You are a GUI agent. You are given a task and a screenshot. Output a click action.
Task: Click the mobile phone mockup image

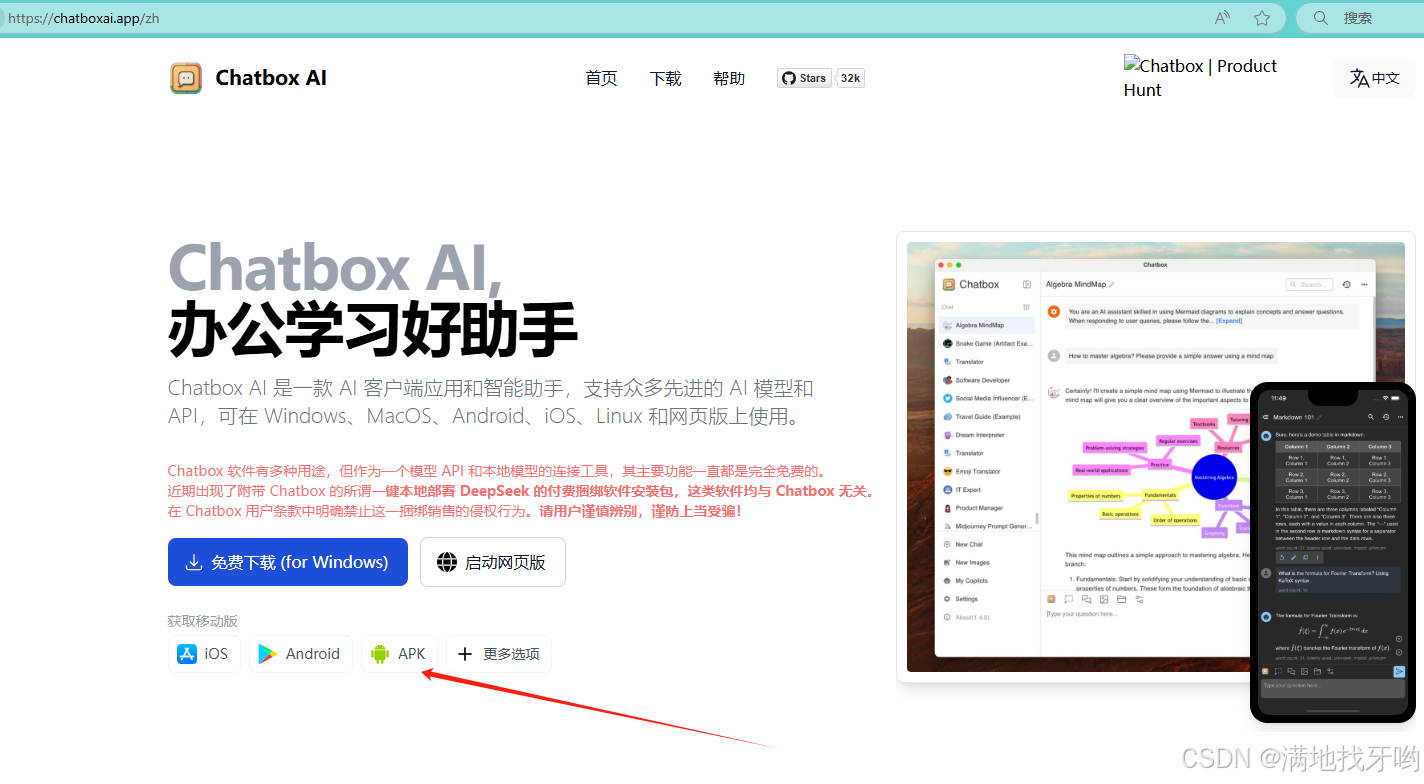(x=1333, y=552)
